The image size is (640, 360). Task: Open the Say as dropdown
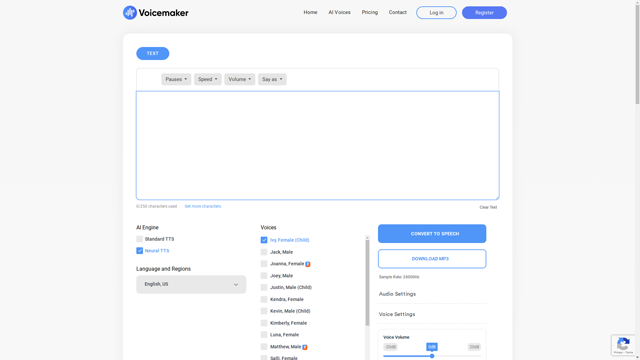point(272,79)
